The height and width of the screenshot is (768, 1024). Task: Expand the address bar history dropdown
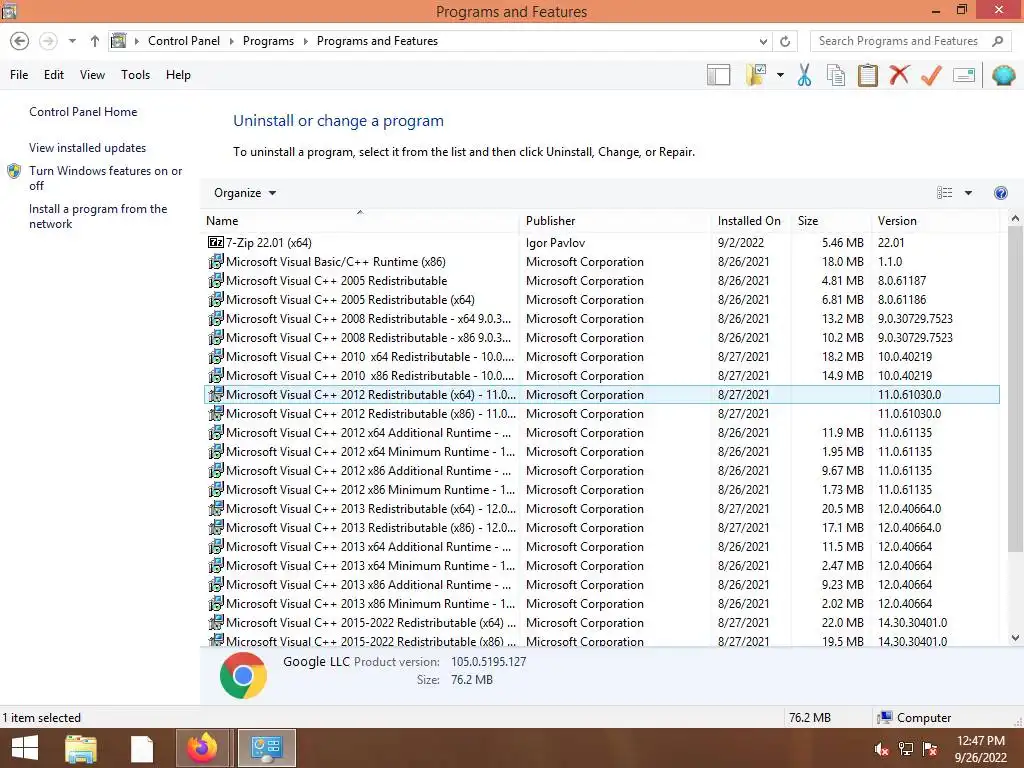coord(763,41)
